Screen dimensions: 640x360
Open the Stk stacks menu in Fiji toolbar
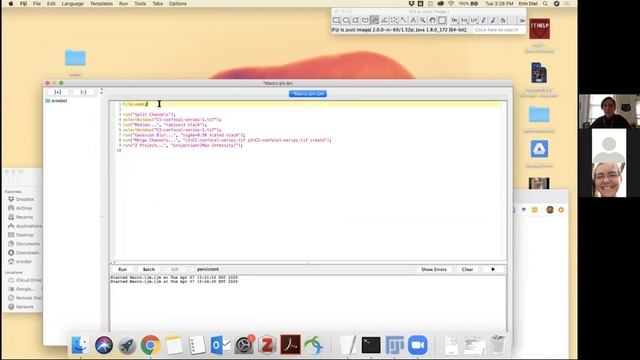[464, 20]
